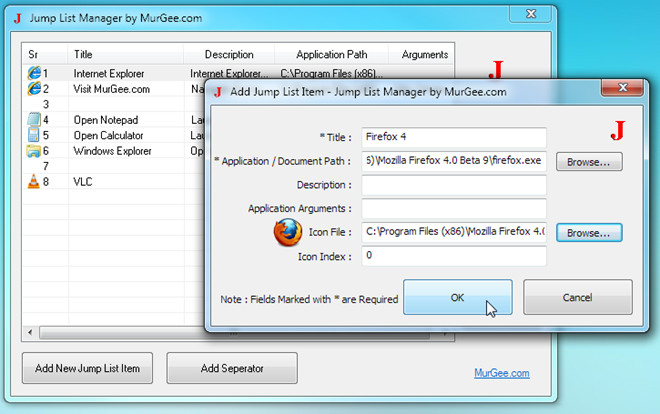
Task: Click the Description column header
Action: click(x=229, y=54)
